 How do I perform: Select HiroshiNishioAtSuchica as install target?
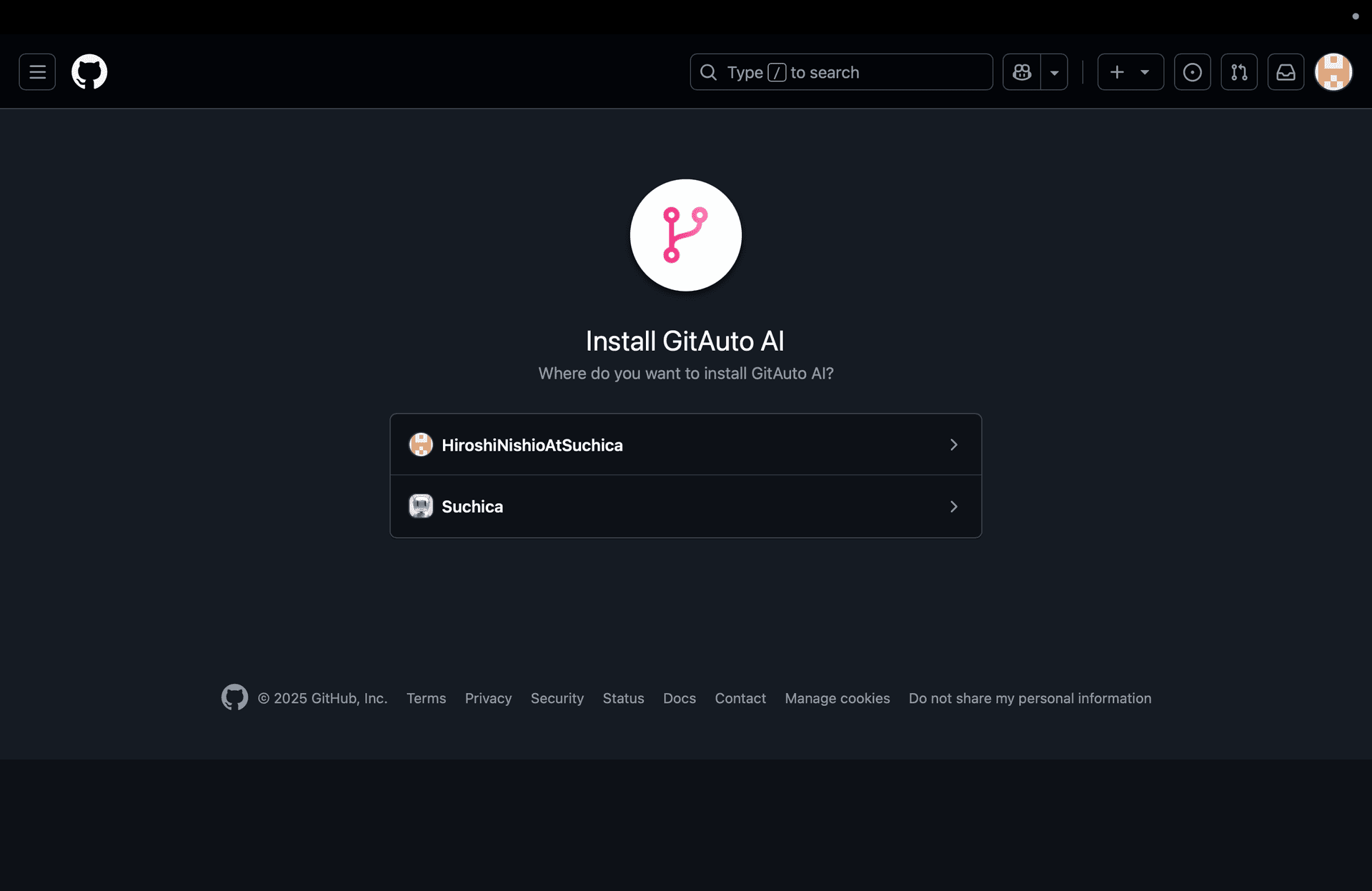pyautogui.click(x=532, y=444)
